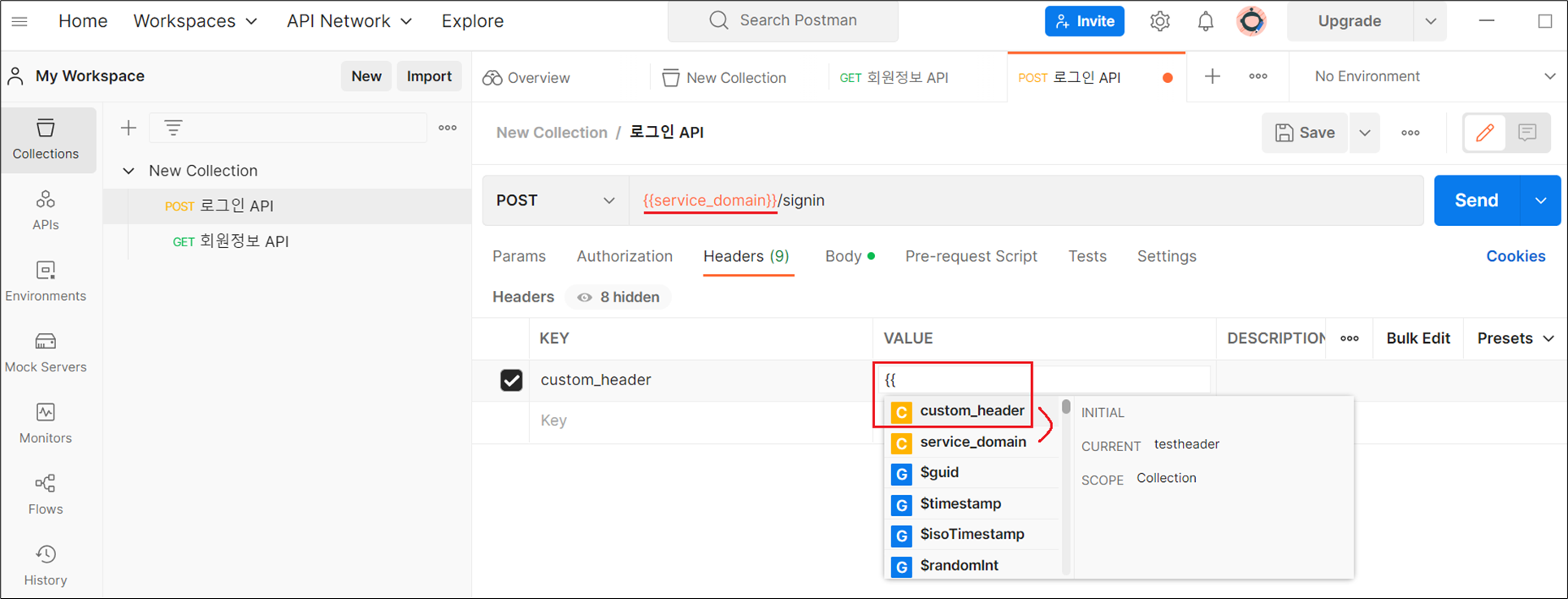Image resolution: width=1568 pixels, height=599 pixels.
Task: Select custom_header variable suggestion
Action: click(x=973, y=411)
